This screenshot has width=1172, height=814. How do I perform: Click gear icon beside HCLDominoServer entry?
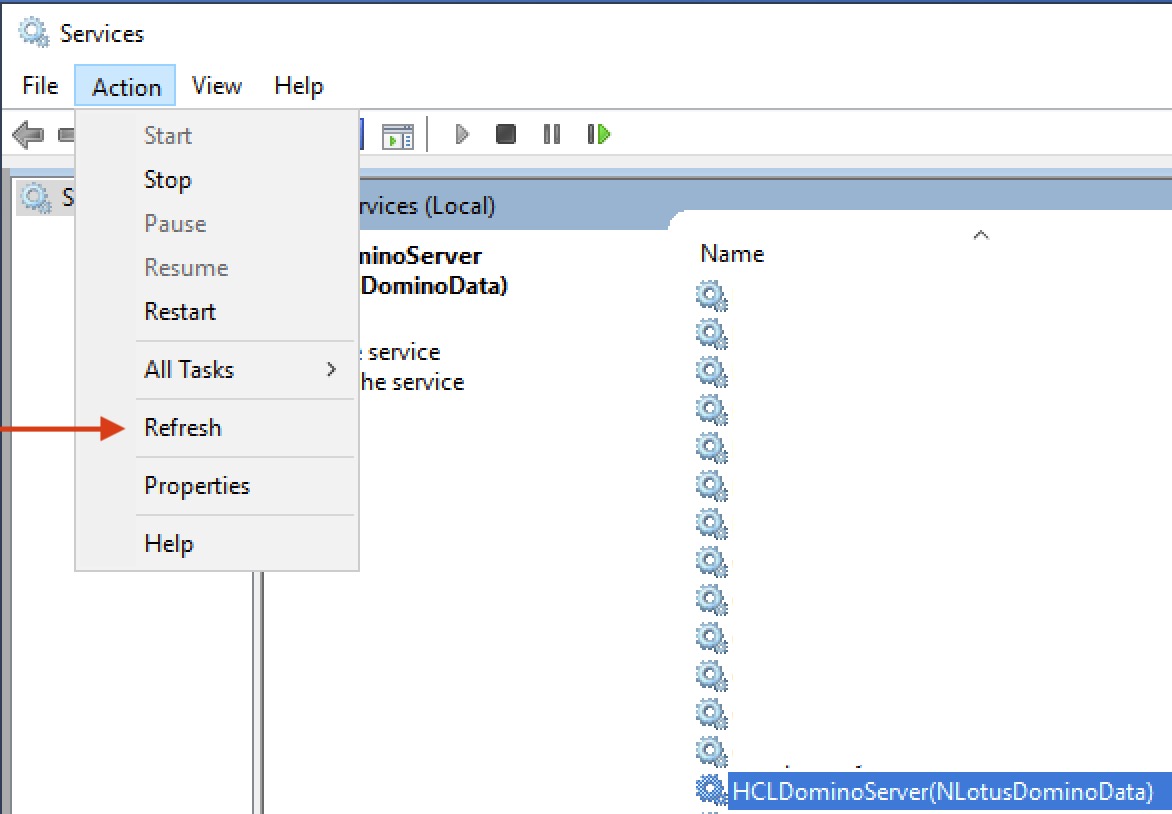[x=711, y=791]
